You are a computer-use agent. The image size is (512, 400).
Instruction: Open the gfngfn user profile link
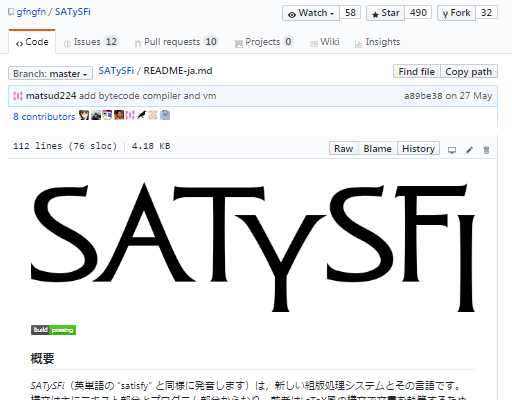click(x=31, y=12)
